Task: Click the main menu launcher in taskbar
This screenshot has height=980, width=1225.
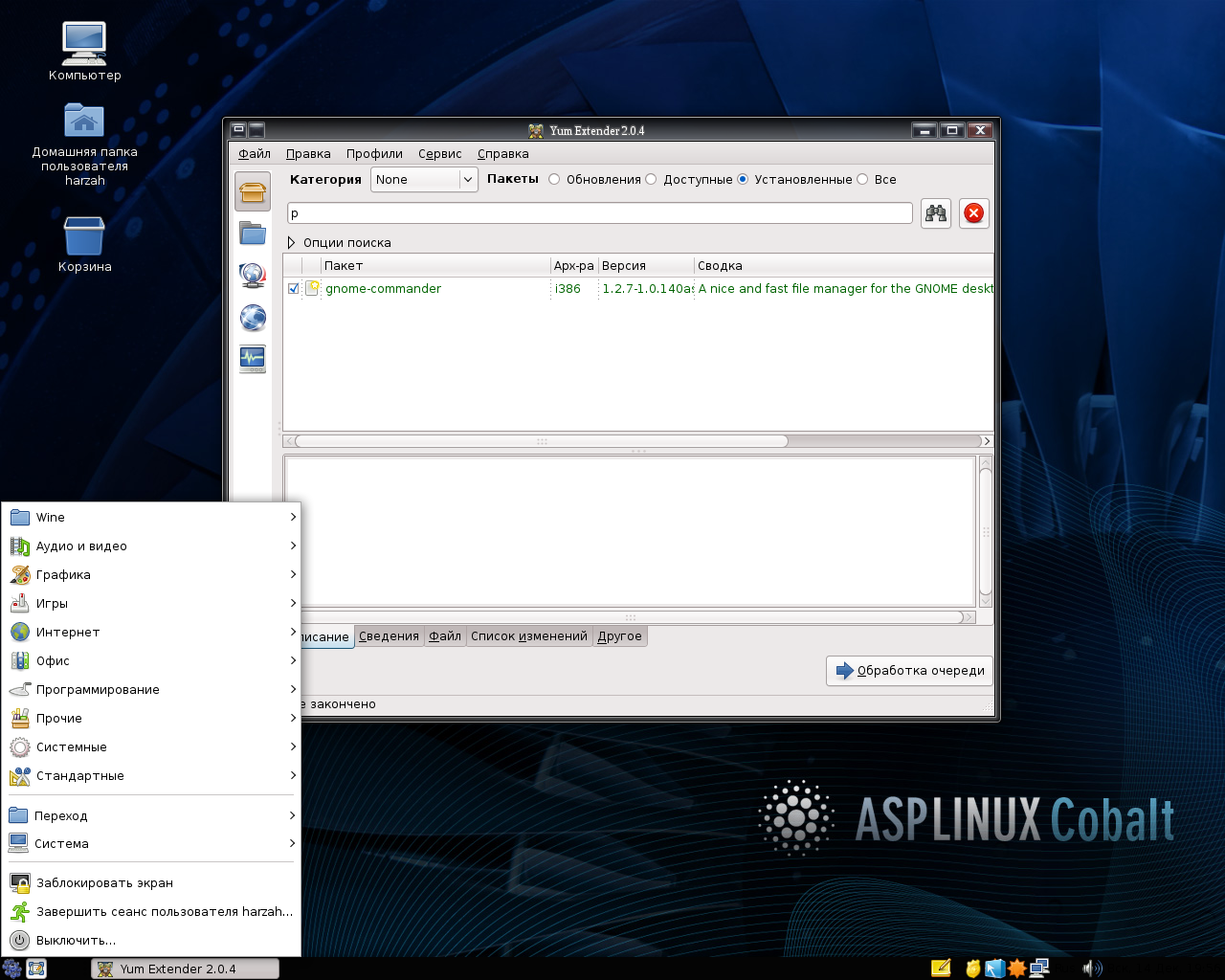Action: coord(11,969)
